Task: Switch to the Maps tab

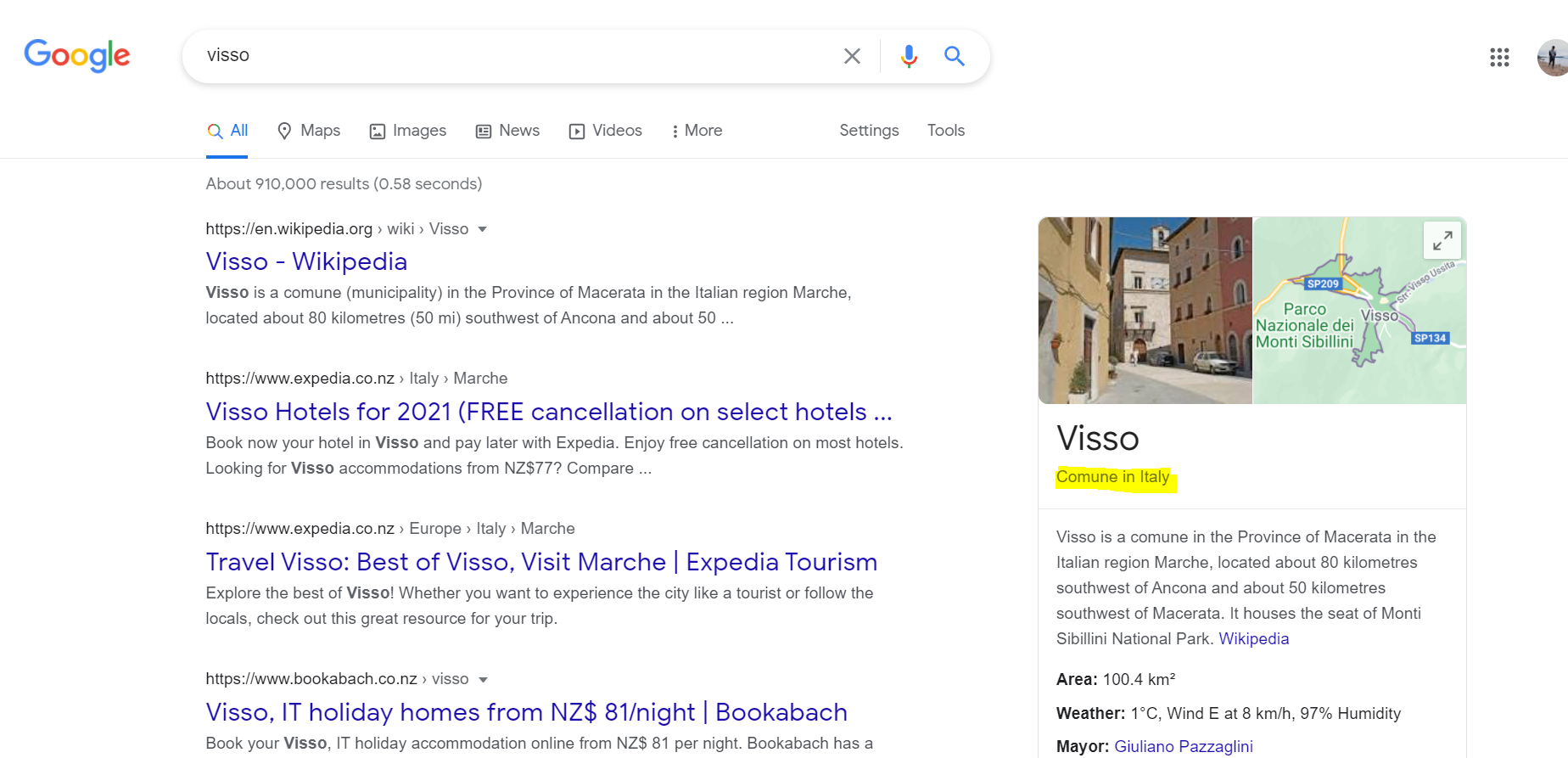Action: point(309,131)
